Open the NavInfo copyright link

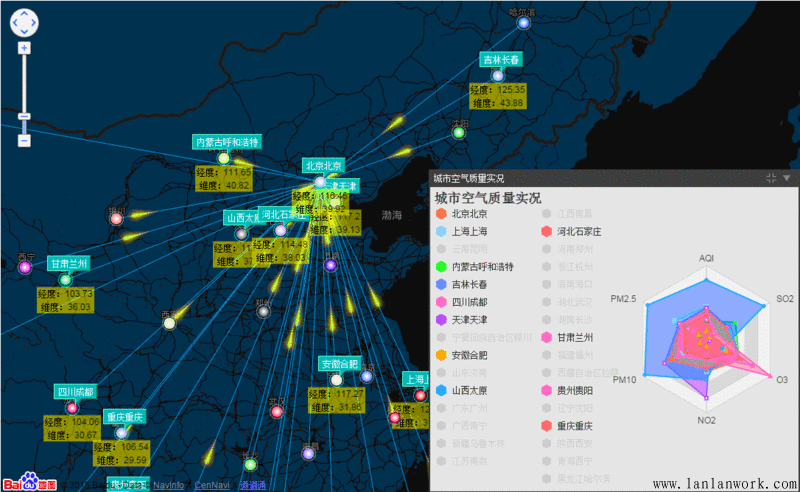pyautogui.click(x=168, y=485)
